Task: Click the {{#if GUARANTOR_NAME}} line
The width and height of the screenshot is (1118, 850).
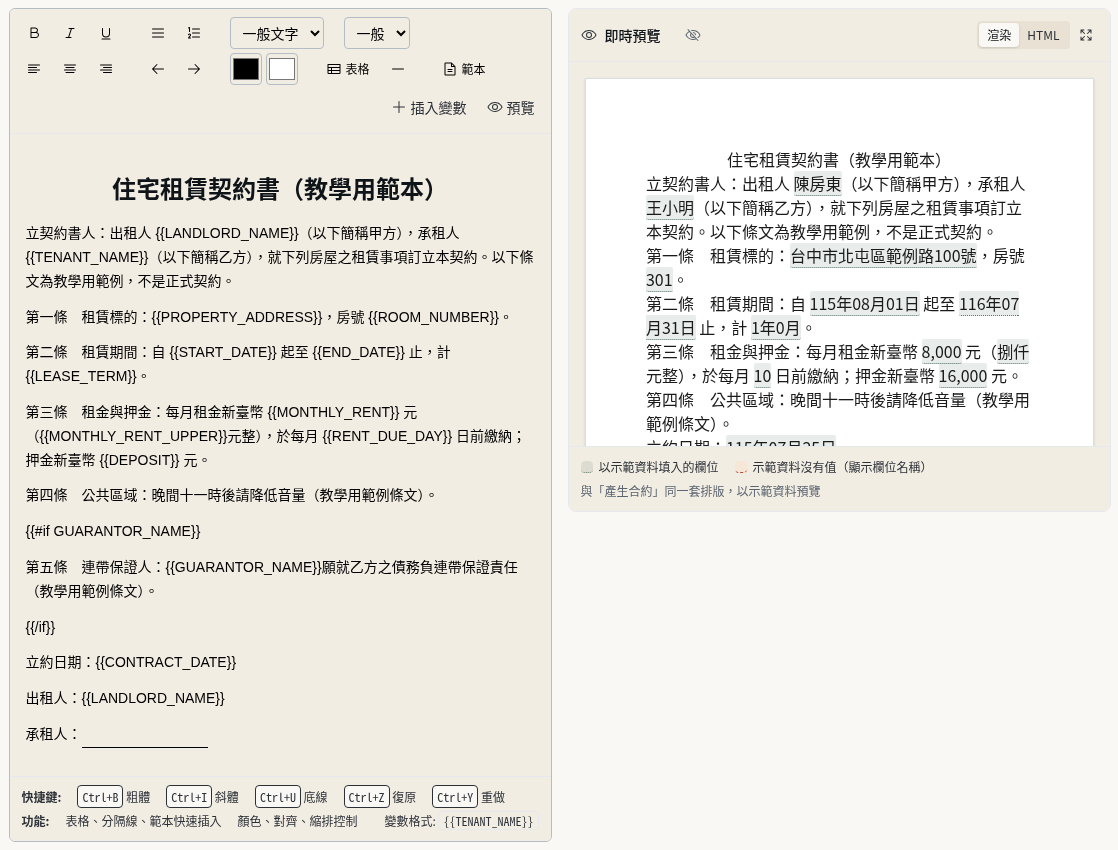Action: (113, 531)
